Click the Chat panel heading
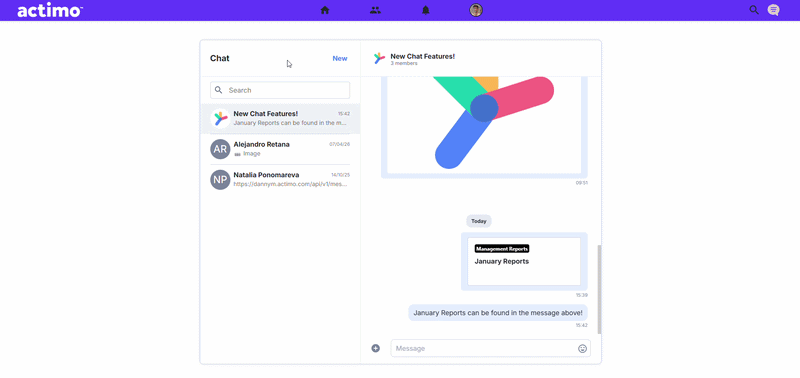This screenshot has width=800, height=378. (220, 58)
